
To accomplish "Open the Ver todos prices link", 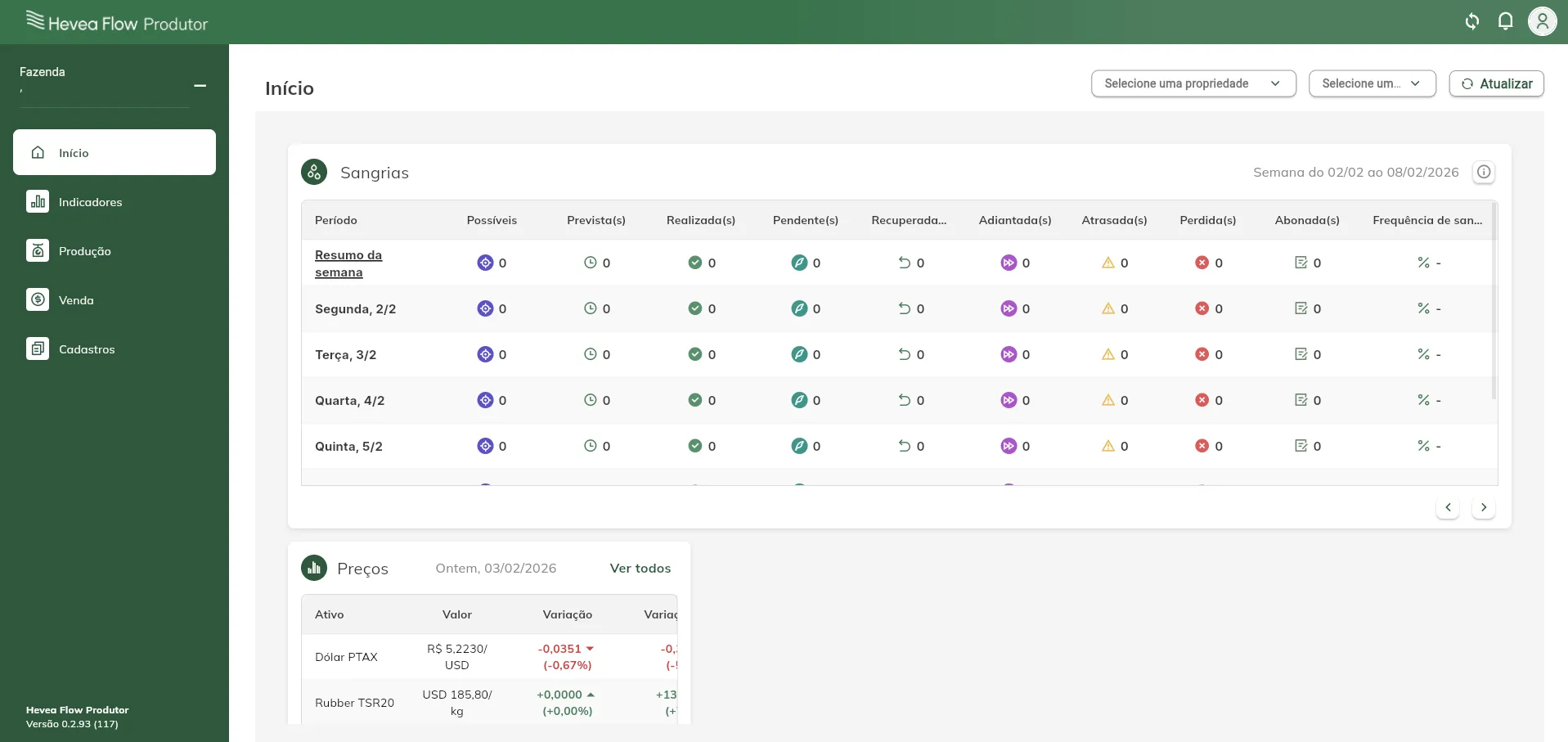I will click(x=640, y=568).
